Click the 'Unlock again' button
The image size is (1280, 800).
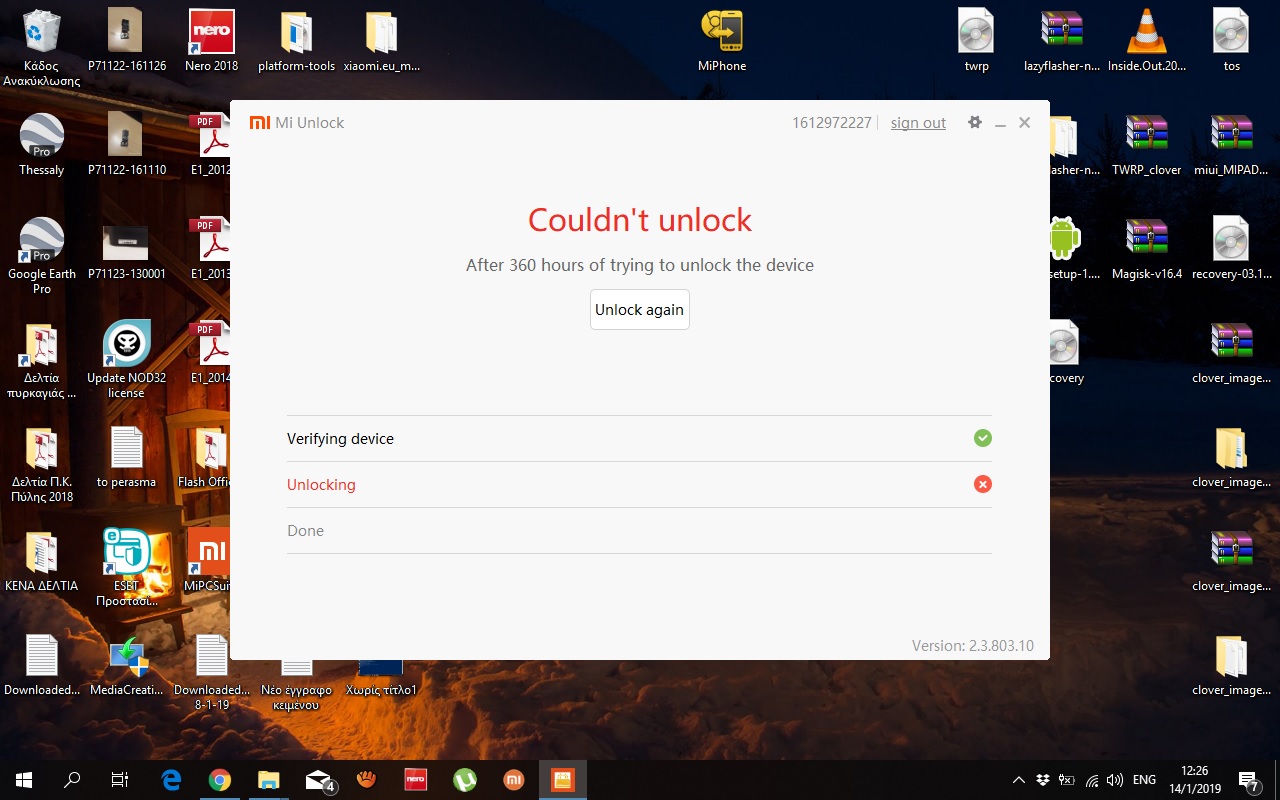(640, 310)
